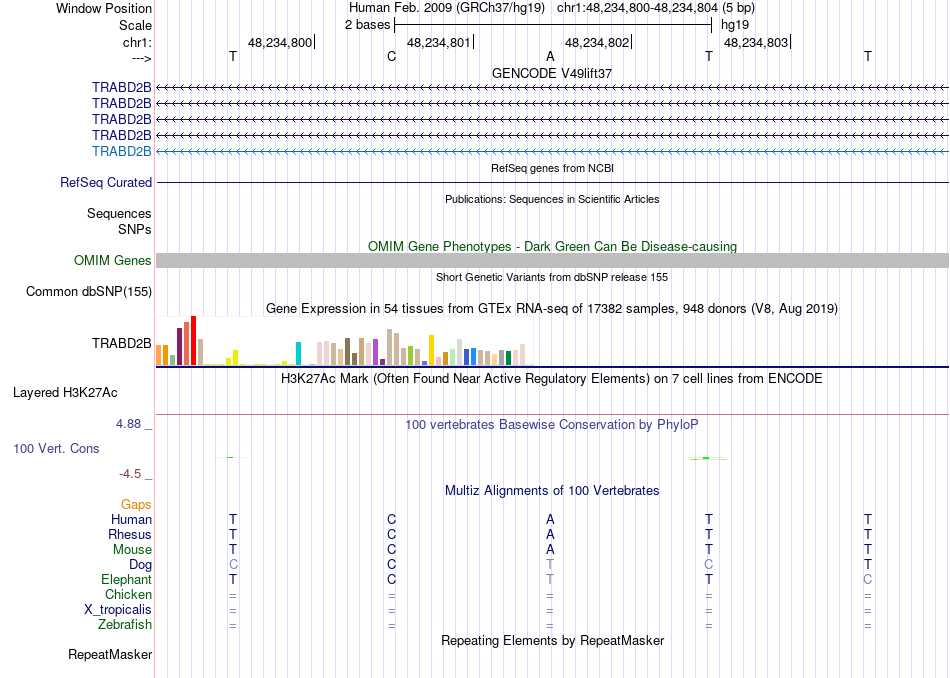Open 'Repeating Elements by RepeatMasker' title

tap(552, 641)
